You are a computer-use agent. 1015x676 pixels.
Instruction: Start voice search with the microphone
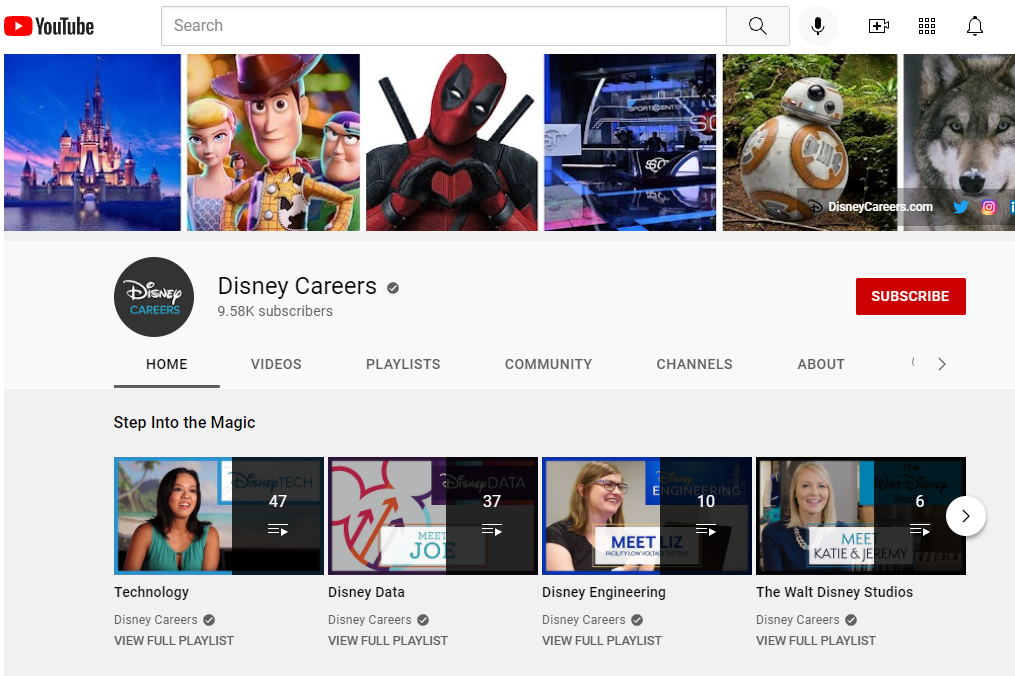(818, 26)
